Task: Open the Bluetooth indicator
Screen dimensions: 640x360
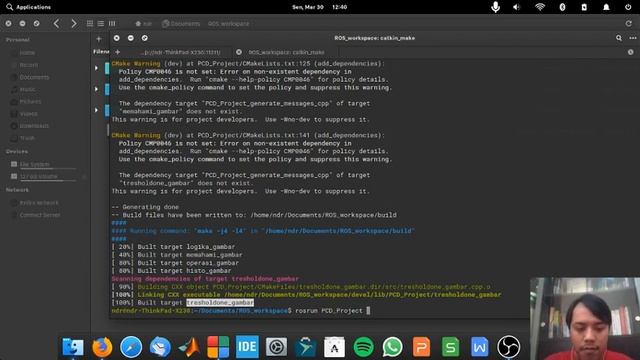Action: click(562, 7)
